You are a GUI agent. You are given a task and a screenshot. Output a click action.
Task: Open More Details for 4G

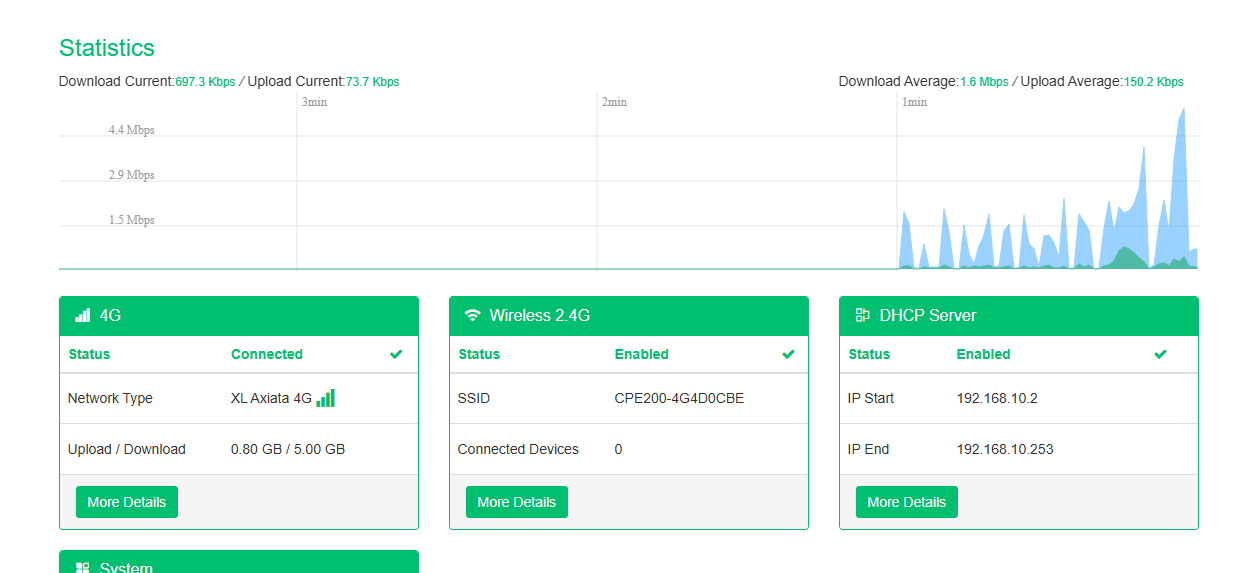click(x=126, y=502)
